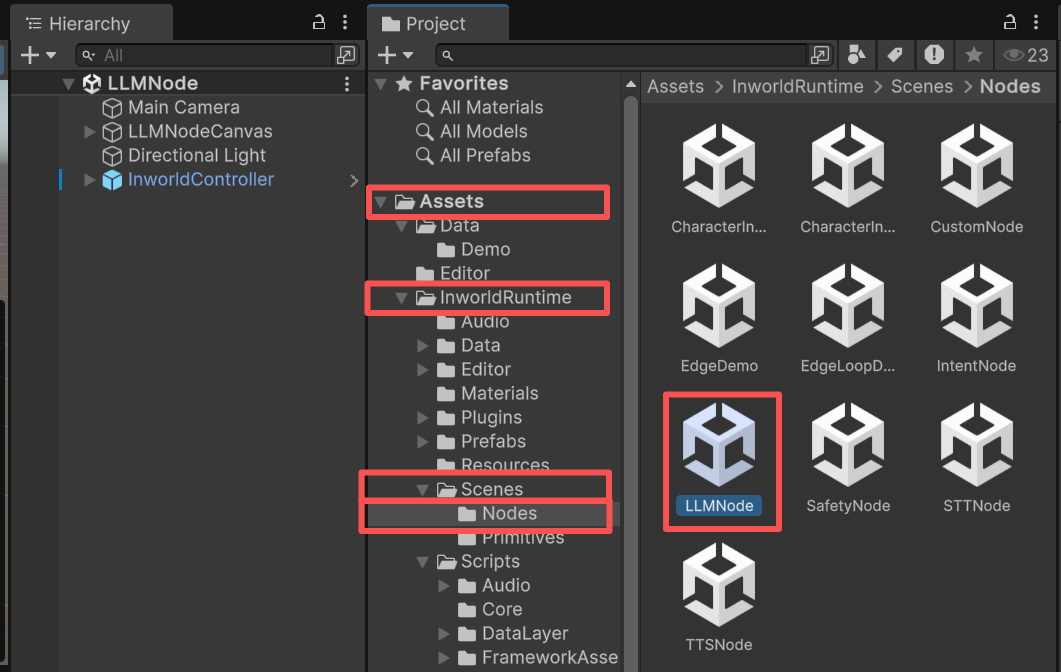This screenshot has width=1061, height=672.
Task: Click Scenes in the breadcrumb path
Action: [x=922, y=87]
